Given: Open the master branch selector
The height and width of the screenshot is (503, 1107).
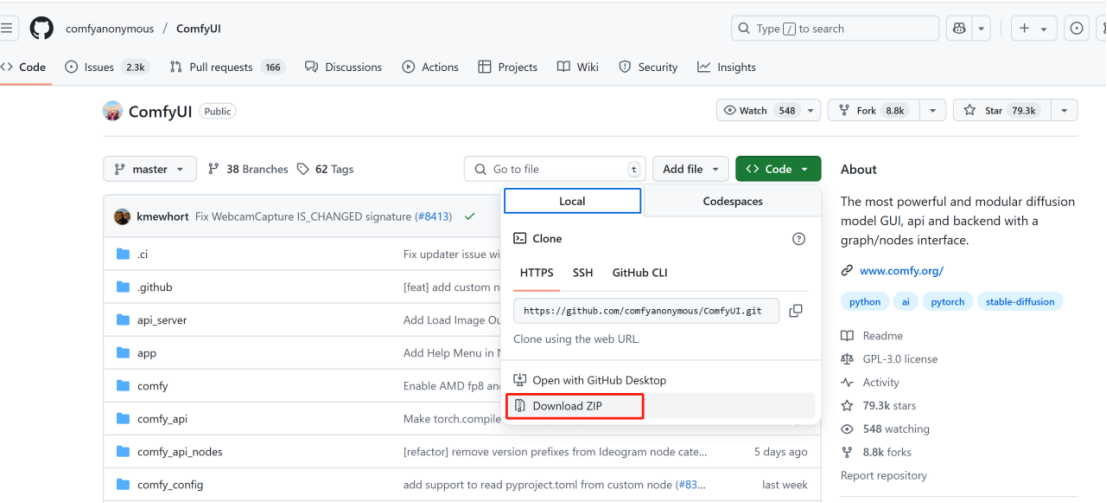Looking at the screenshot, I should [x=149, y=169].
